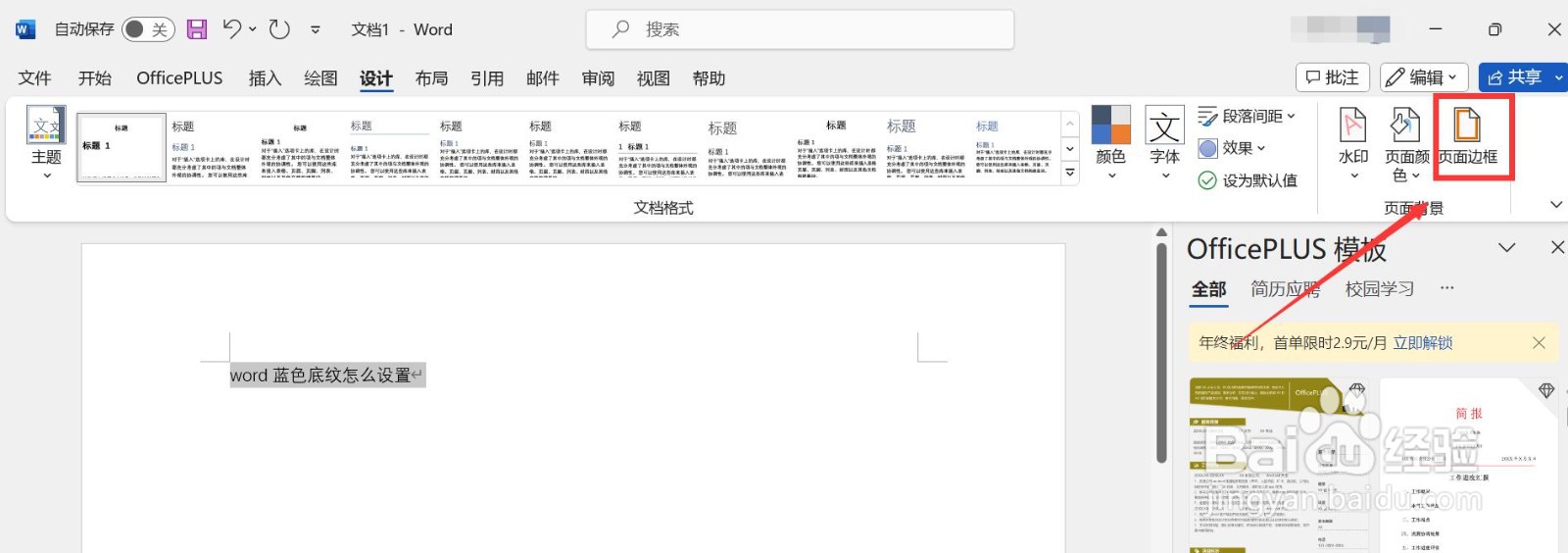Switch to the 审阅 tab
The image size is (1568, 553).
(x=598, y=78)
